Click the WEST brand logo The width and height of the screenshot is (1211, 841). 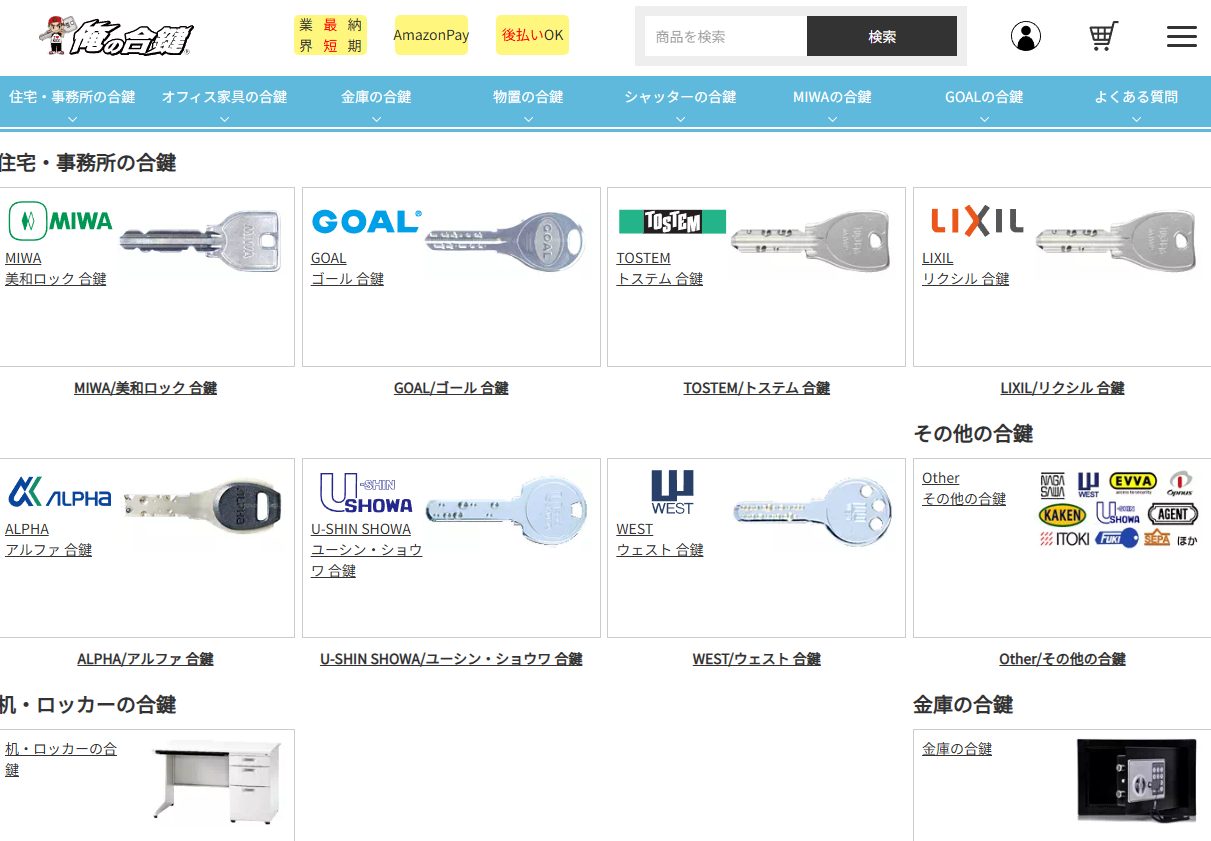coord(672,492)
